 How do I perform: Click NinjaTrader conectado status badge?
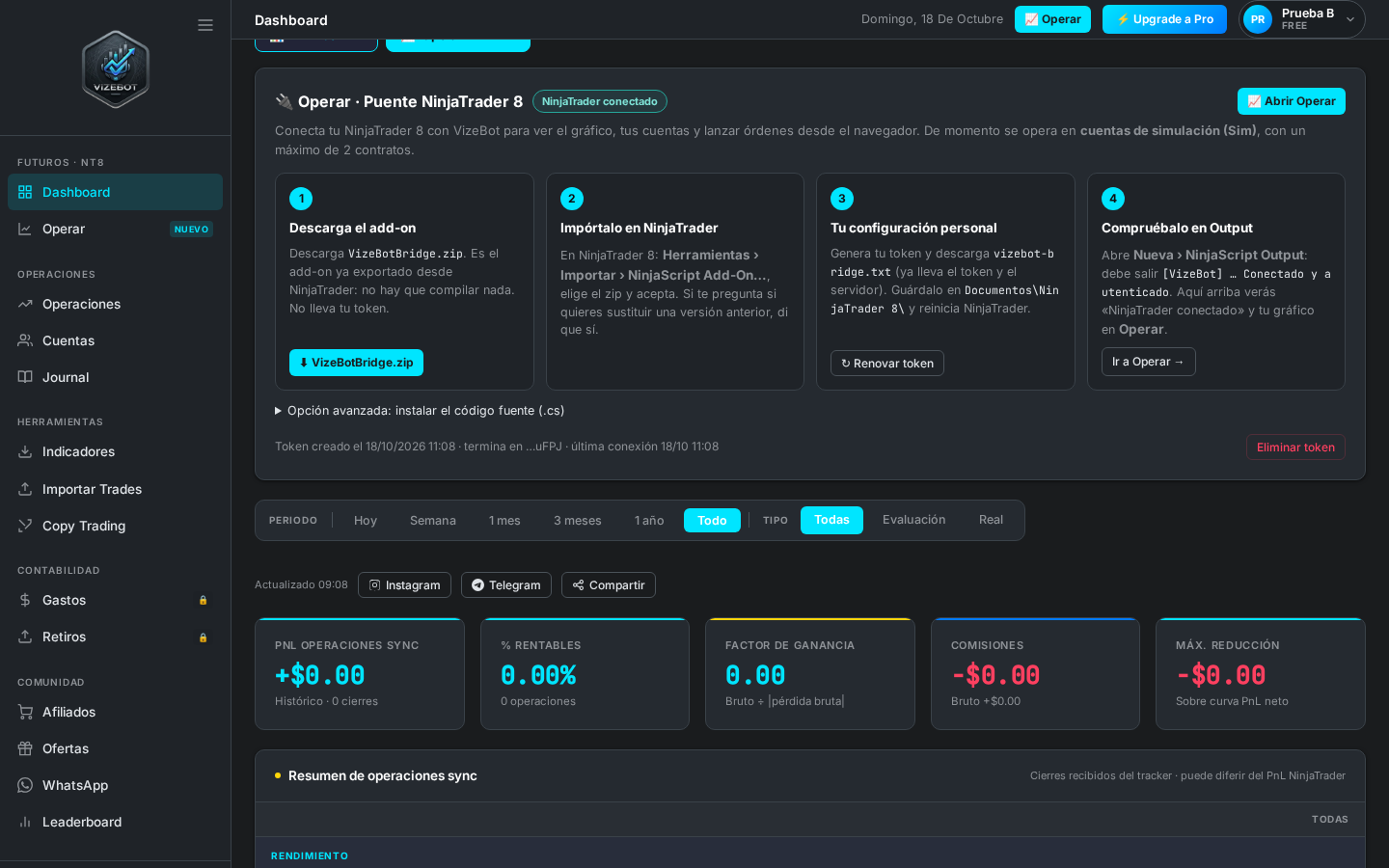[600, 101]
